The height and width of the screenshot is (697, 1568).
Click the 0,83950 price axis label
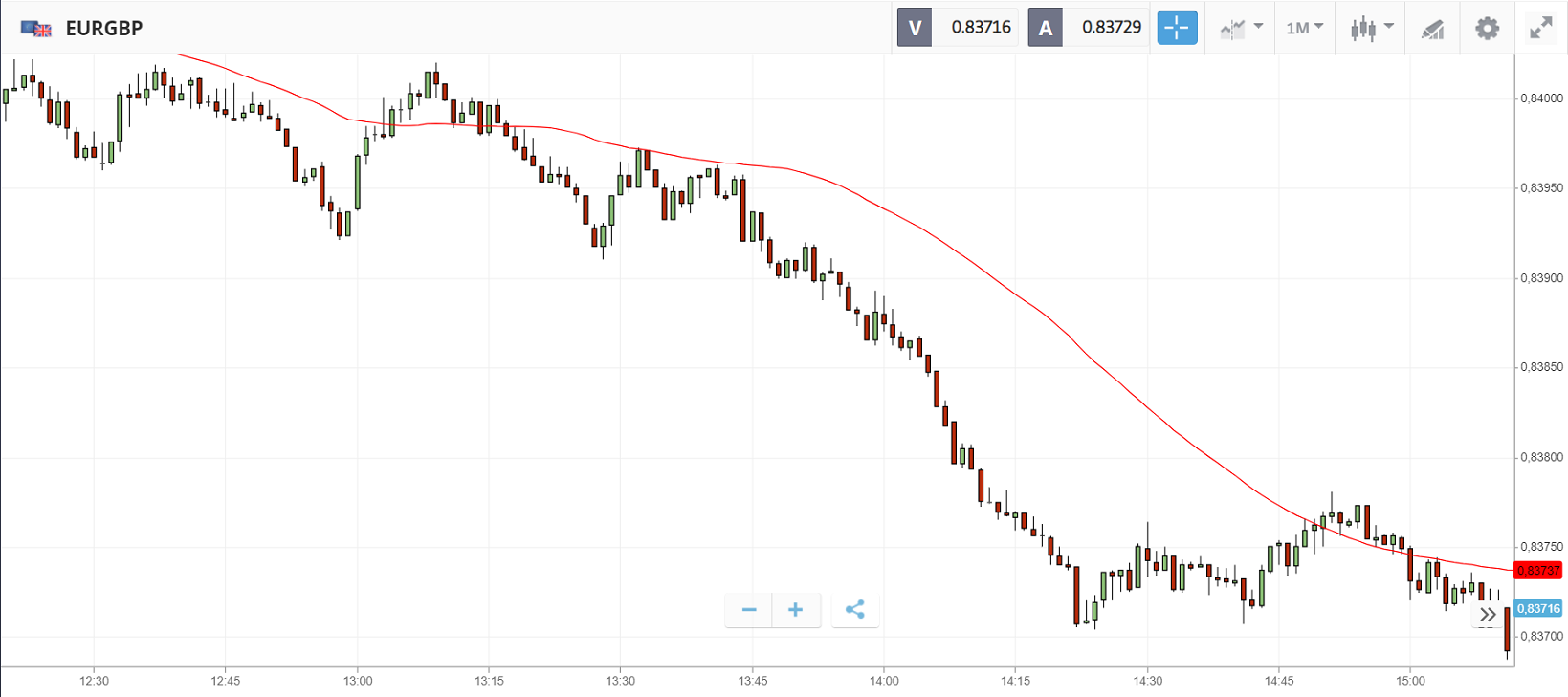point(1541,188)
